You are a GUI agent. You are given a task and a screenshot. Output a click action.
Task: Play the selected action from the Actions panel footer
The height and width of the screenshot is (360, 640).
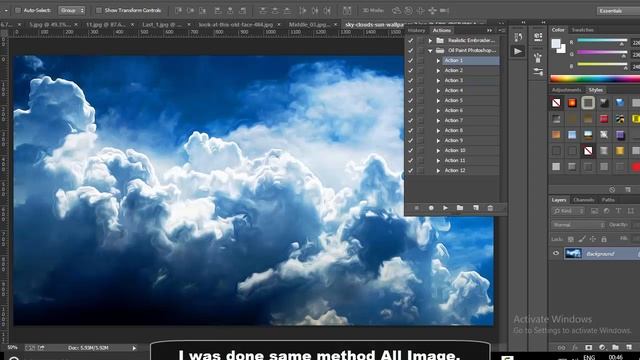445,208
